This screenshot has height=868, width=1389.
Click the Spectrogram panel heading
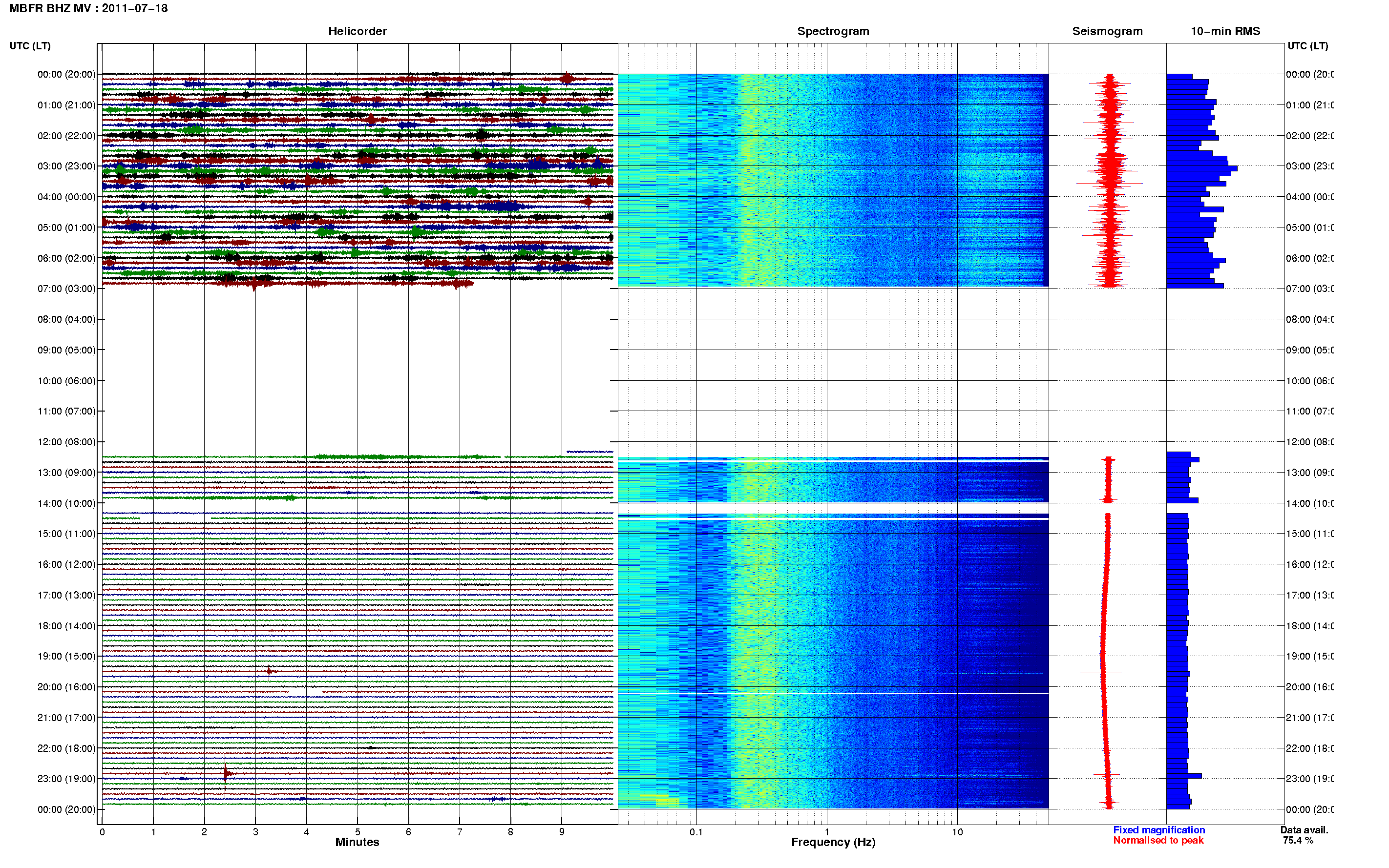[833, 32]
